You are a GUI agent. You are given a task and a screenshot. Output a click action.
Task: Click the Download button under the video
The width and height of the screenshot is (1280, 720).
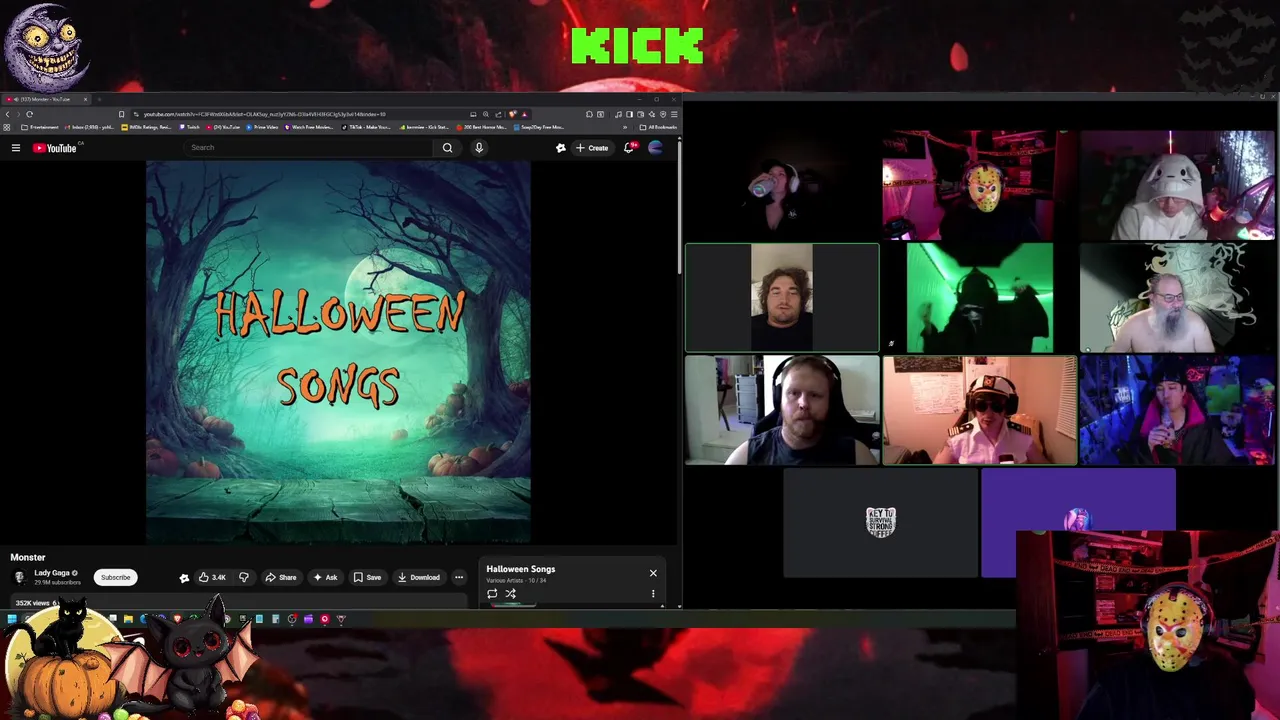418,577
